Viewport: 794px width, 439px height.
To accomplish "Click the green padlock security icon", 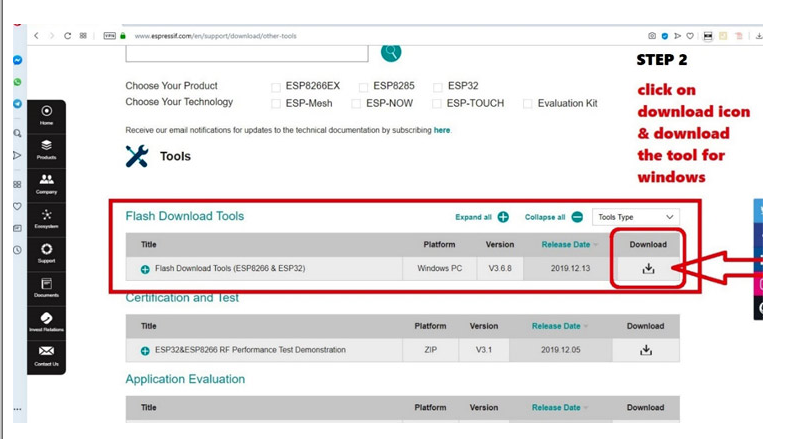I will pos(123,35).
